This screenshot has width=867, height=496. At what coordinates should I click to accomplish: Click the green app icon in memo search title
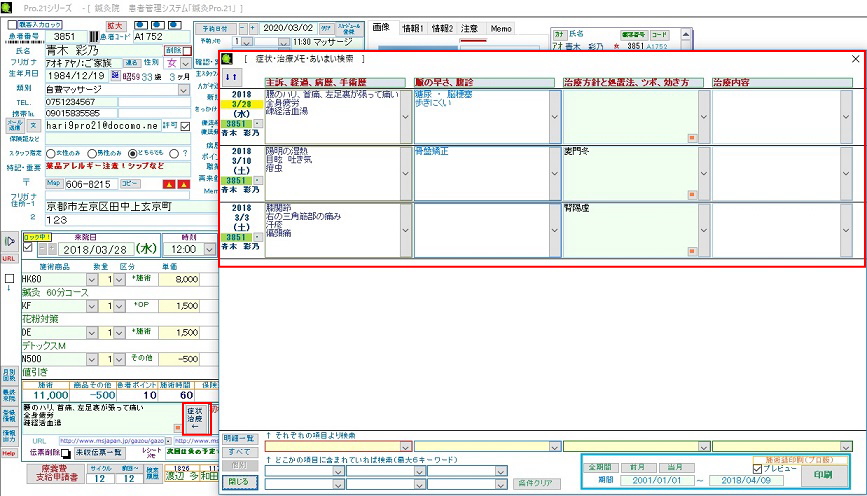coord(227,59)
